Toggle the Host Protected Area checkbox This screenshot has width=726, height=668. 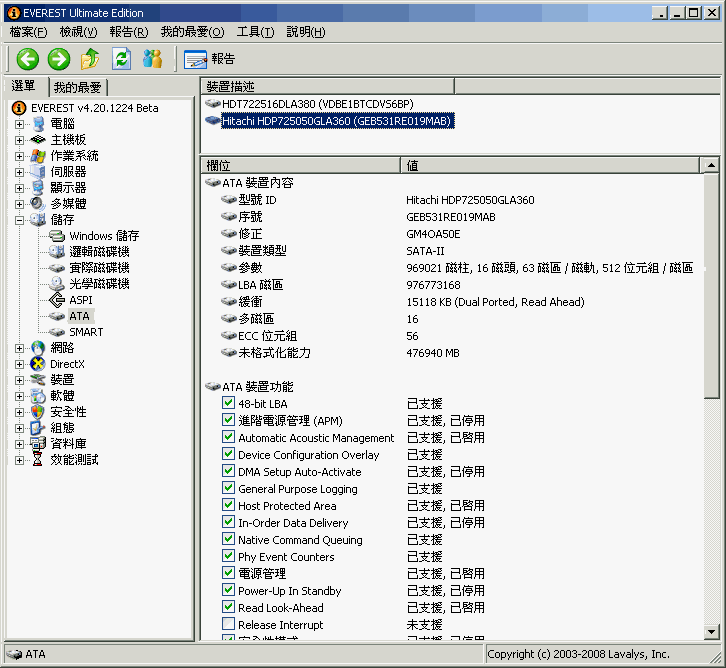pos(228,505)
